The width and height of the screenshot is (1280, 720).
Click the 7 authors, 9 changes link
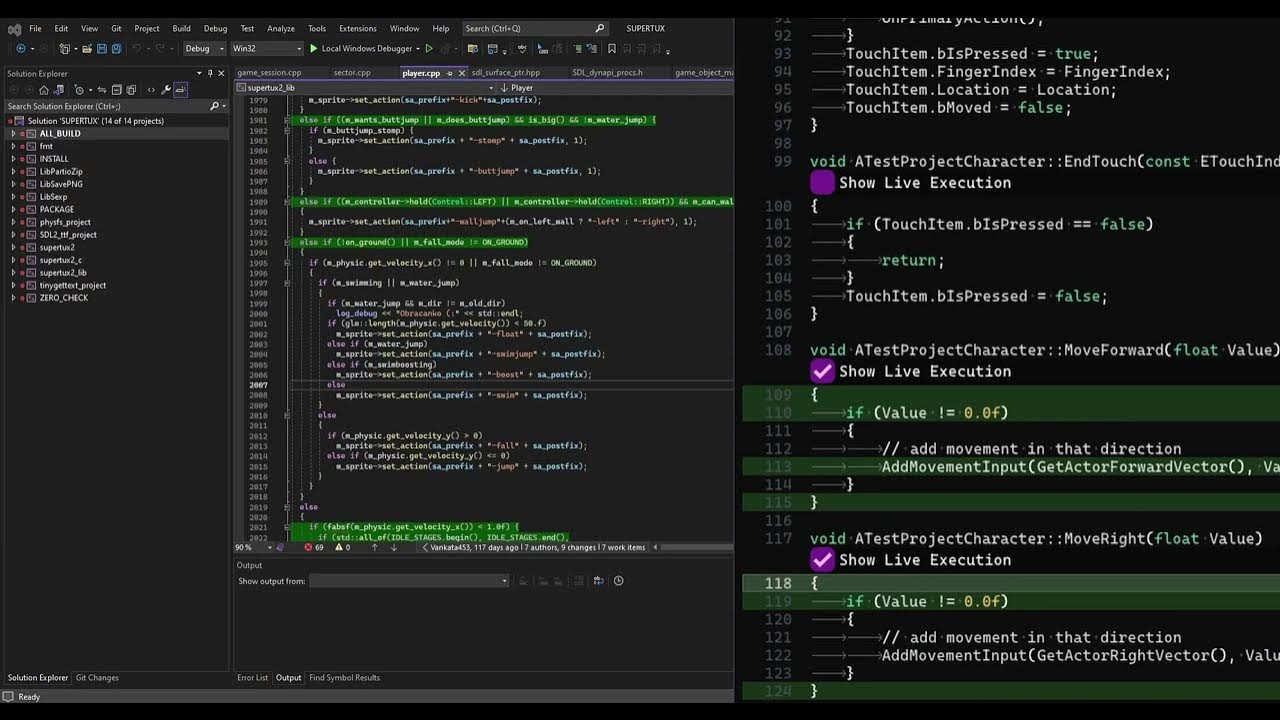(560, 547)
